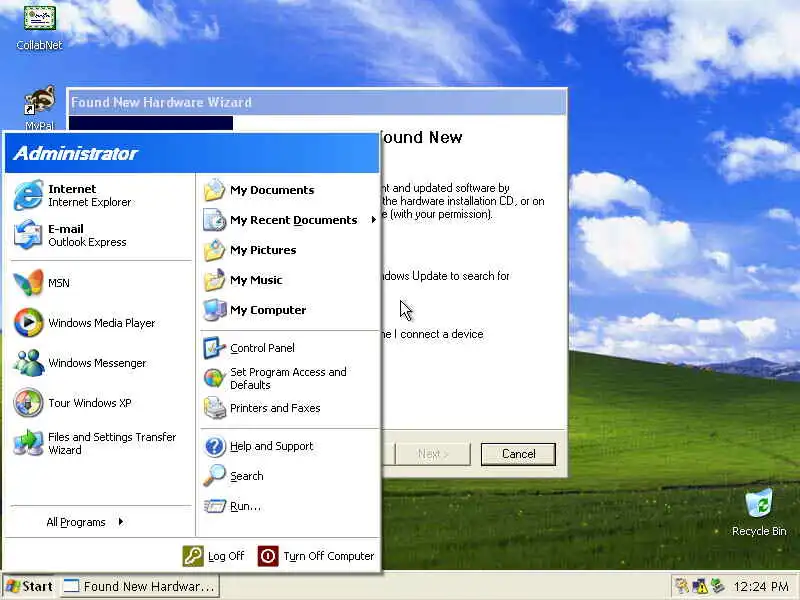Click "My Computer" text
Viewport: 800px width, 600px height.
point(268,310)
